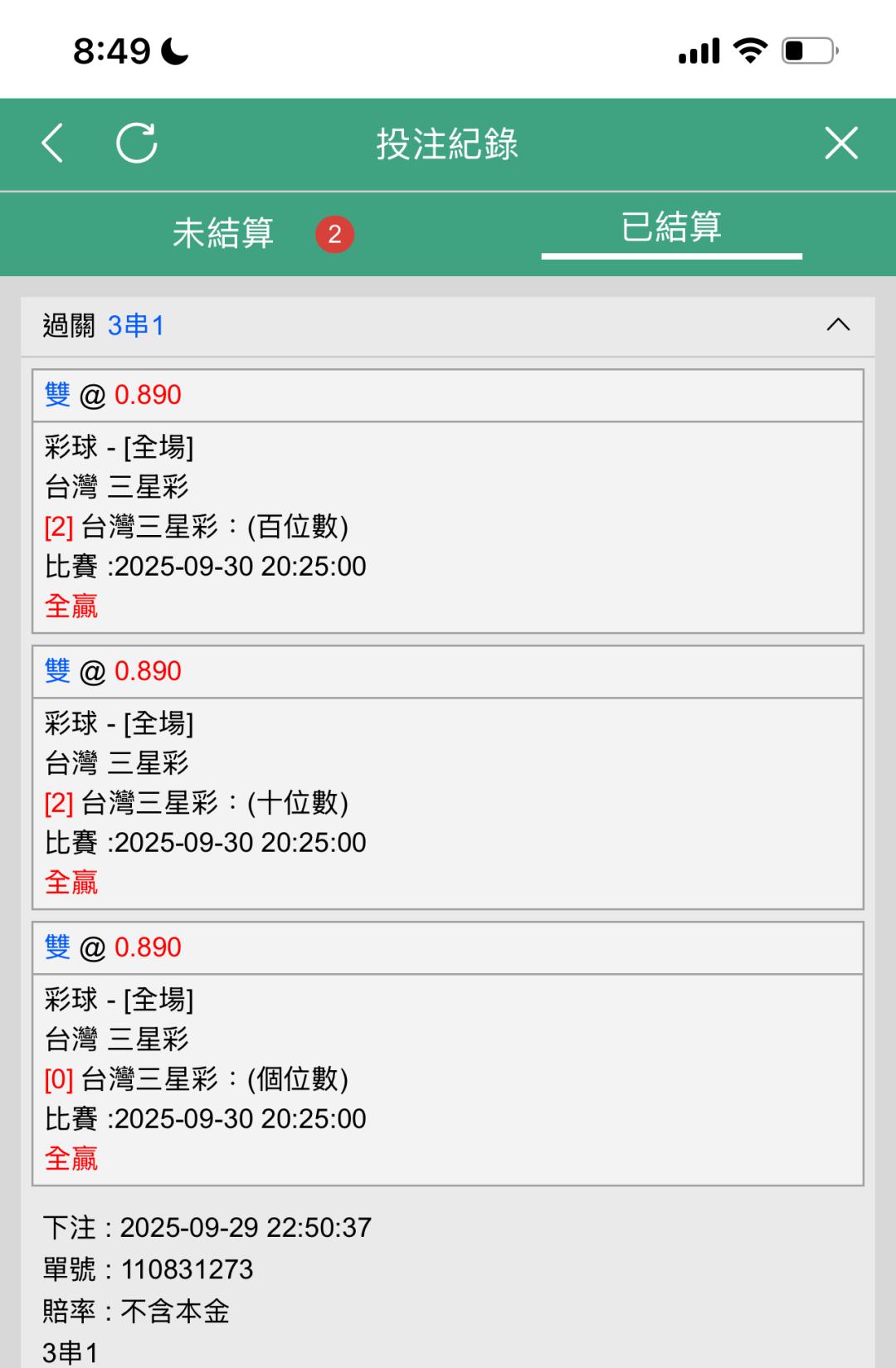Tap the Do Not Disturb moon icon
This screenshot has width=896, height=1368.
(x=175, y=51)
